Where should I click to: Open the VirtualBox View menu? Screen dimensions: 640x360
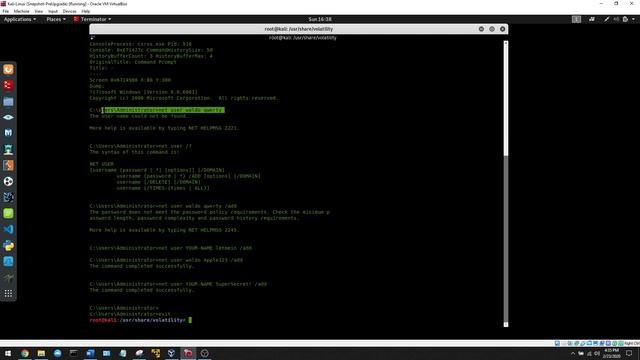click(x=39, y=11)
